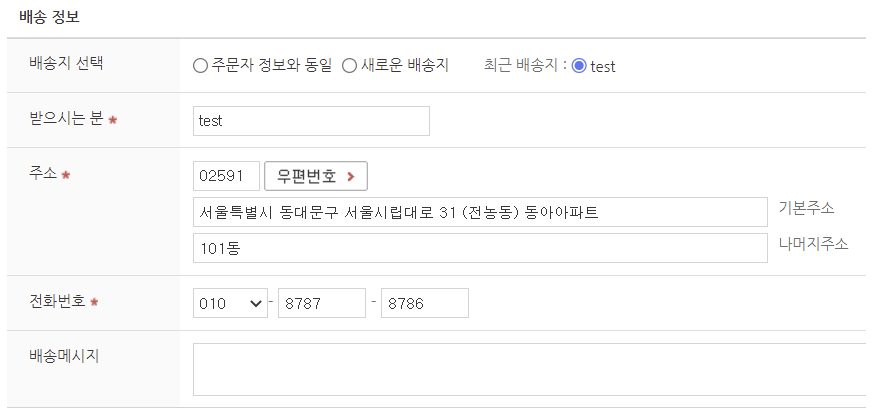Viewport: 875px width, 415px height.
Task: Click the 배송메시지 text area
Action: tap(530, 370)
